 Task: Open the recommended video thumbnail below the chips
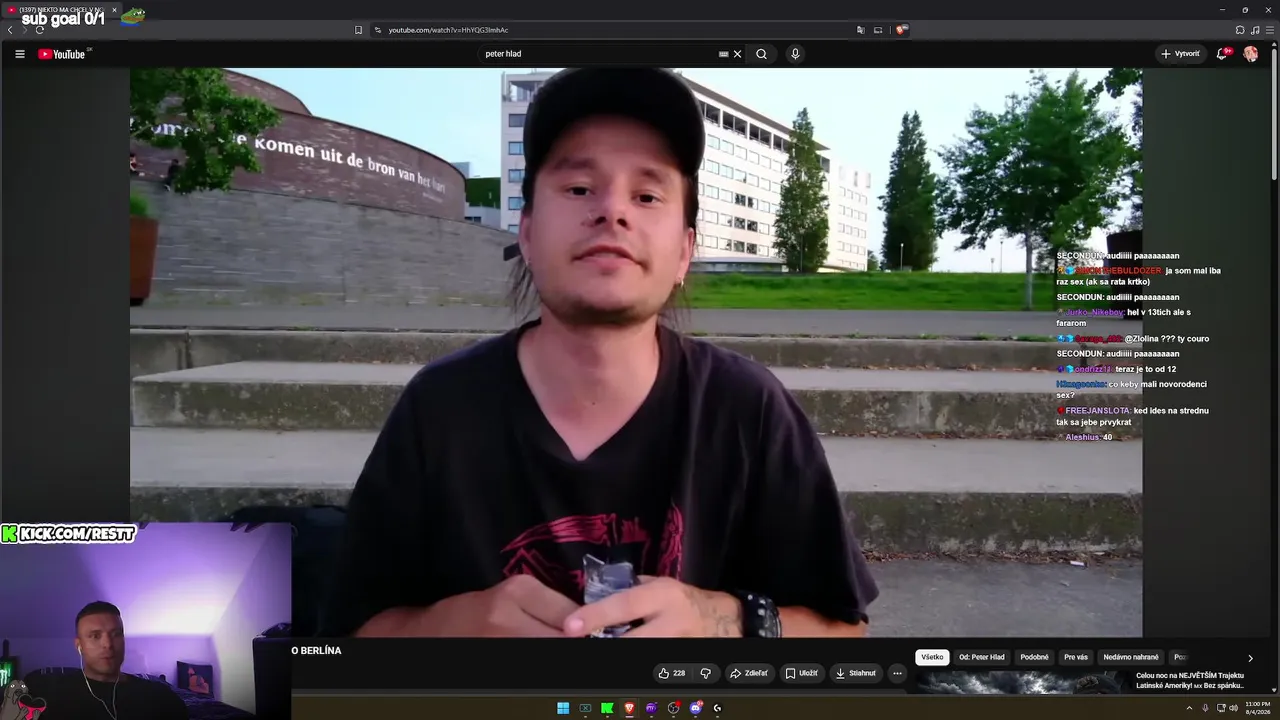click(x=1022, y=682)
